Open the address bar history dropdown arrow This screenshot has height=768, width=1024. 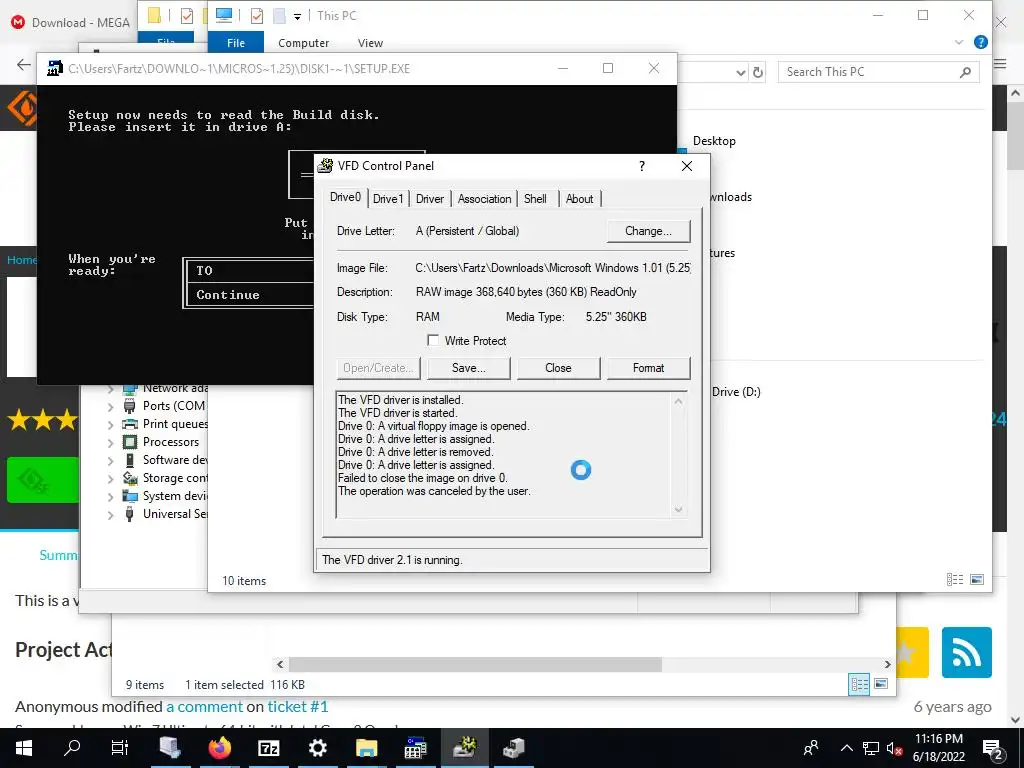tap(741, 72)
